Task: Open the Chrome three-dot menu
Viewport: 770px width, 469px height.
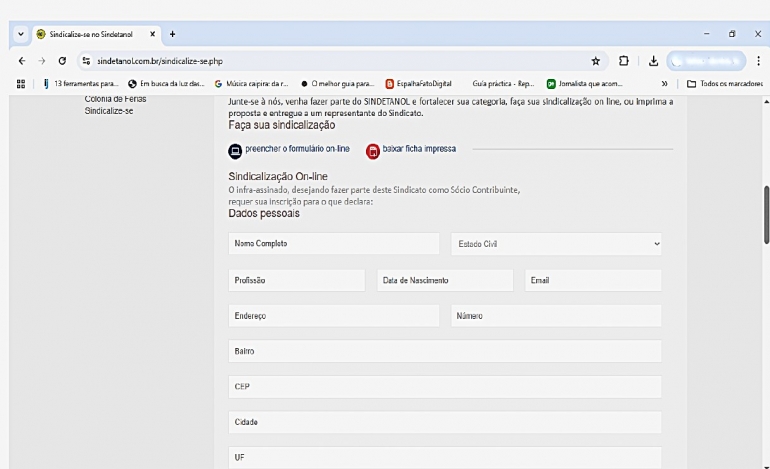Action: (758, 61)
